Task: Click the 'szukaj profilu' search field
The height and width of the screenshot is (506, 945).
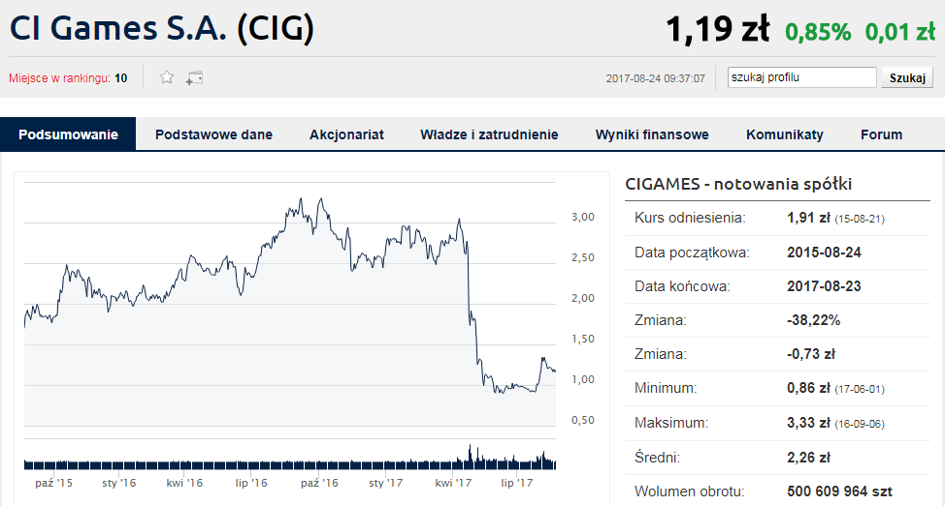Action: coord(802,77)
